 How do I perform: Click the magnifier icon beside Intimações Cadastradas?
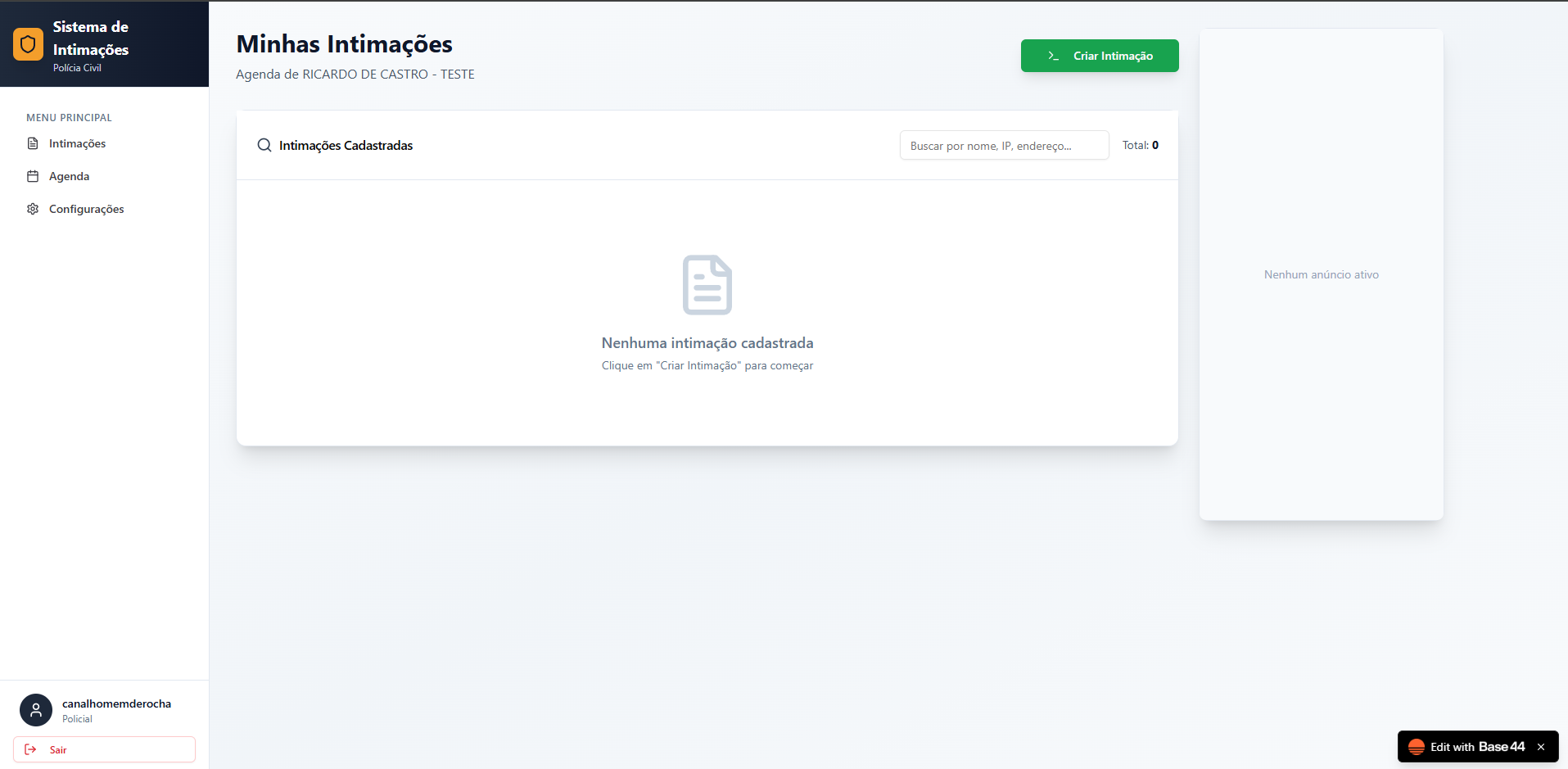[x=264, y=145]
